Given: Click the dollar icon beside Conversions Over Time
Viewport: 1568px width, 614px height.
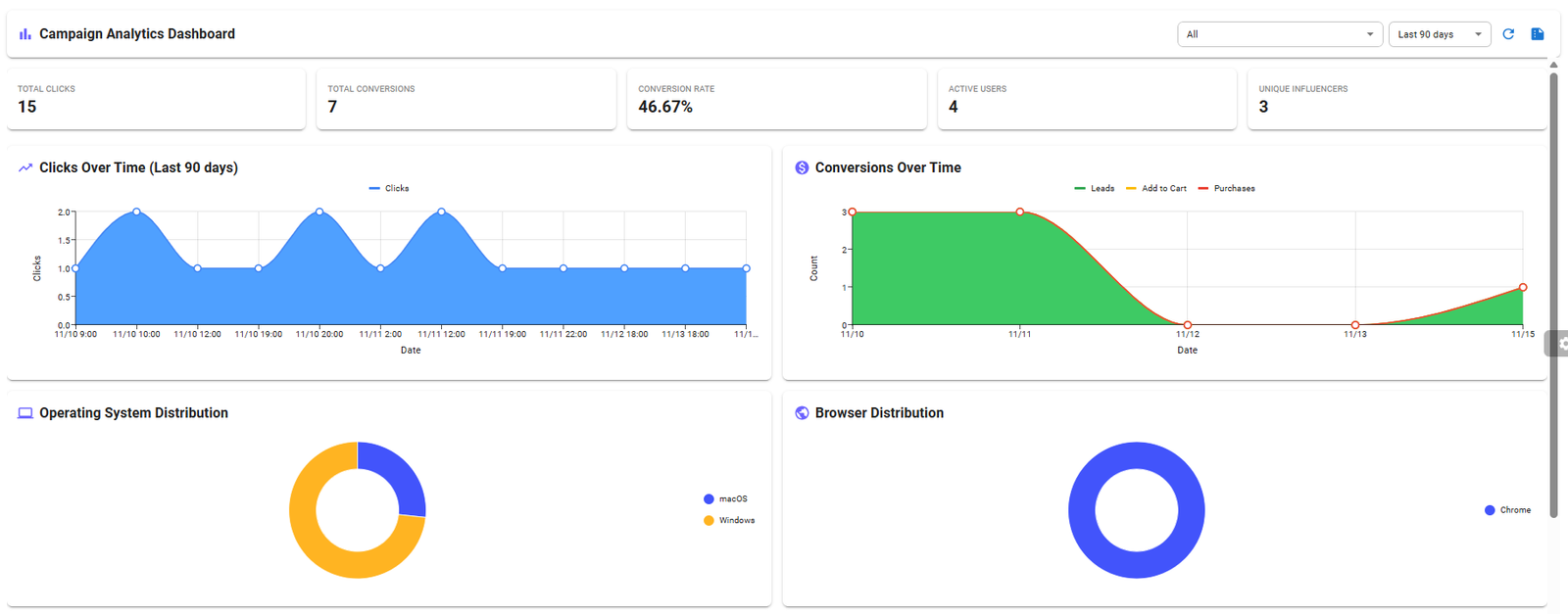Looking at the screenshot, I should [x=802, y=167].
